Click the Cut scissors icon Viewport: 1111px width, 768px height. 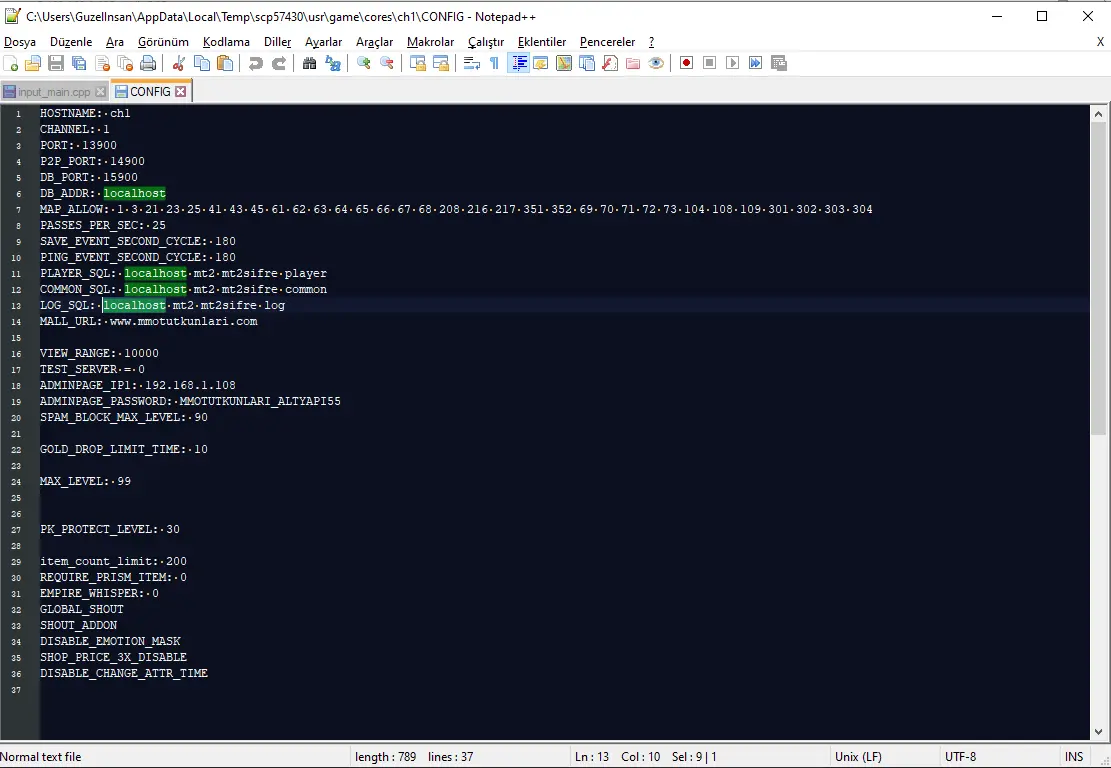(x=179, y=63)
